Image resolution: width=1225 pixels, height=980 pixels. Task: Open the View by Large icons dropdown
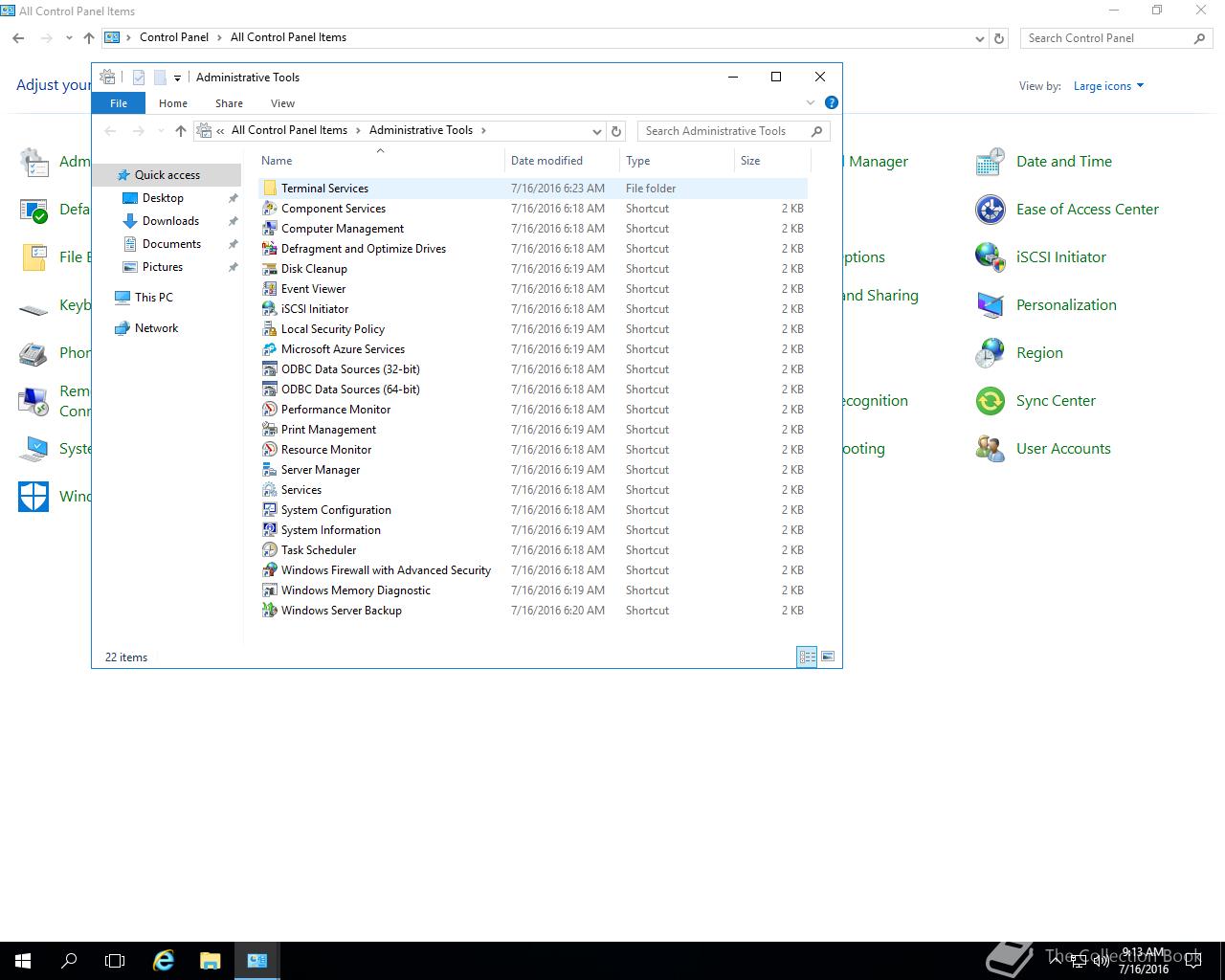click(x=1108, y=86)
